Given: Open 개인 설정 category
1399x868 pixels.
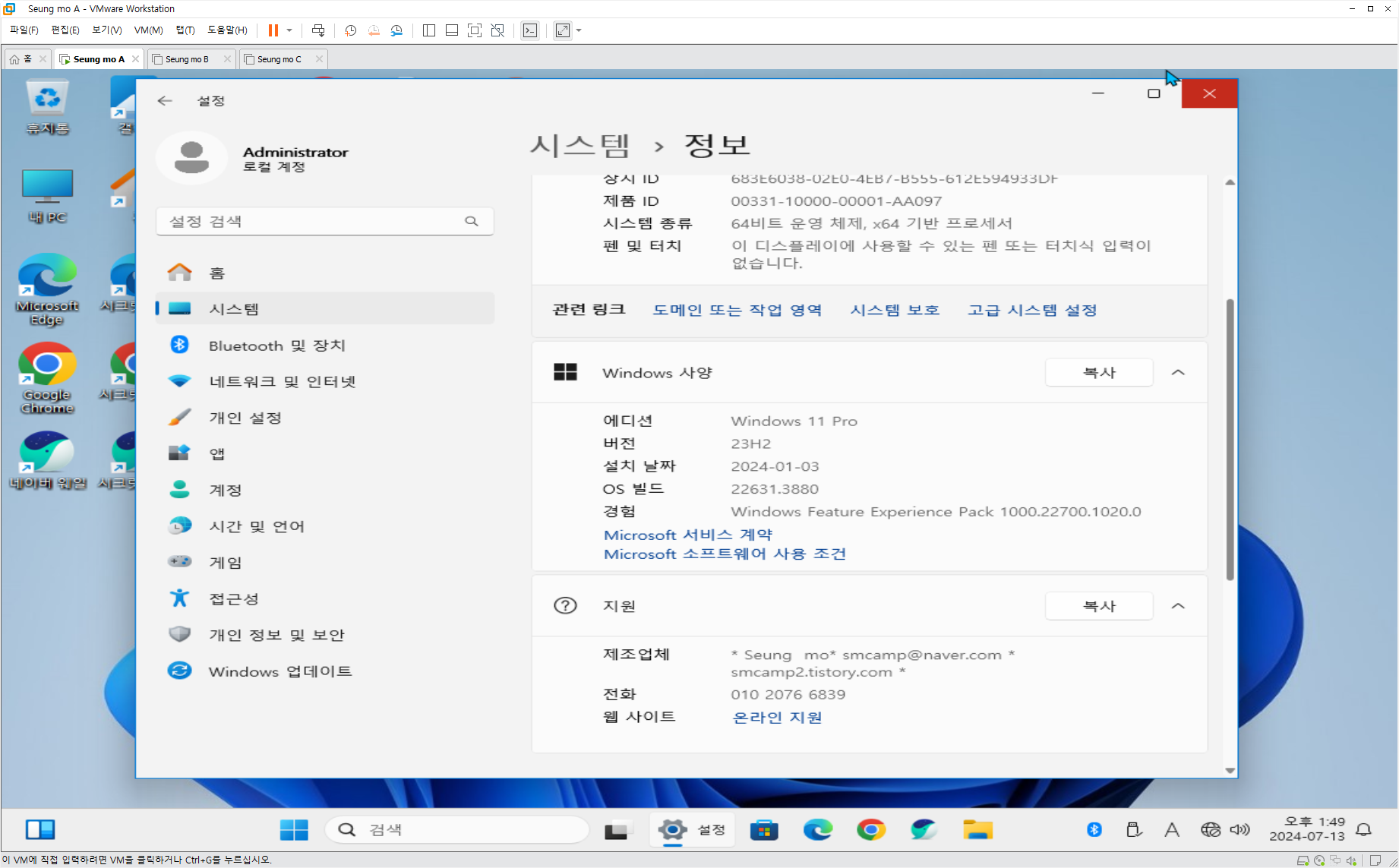Looking at the screenshot, I should coord(325,418).
